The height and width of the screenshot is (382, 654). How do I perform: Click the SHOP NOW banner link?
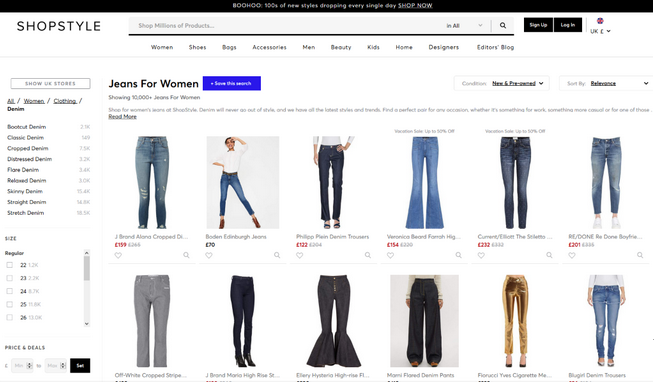point(415,5)
